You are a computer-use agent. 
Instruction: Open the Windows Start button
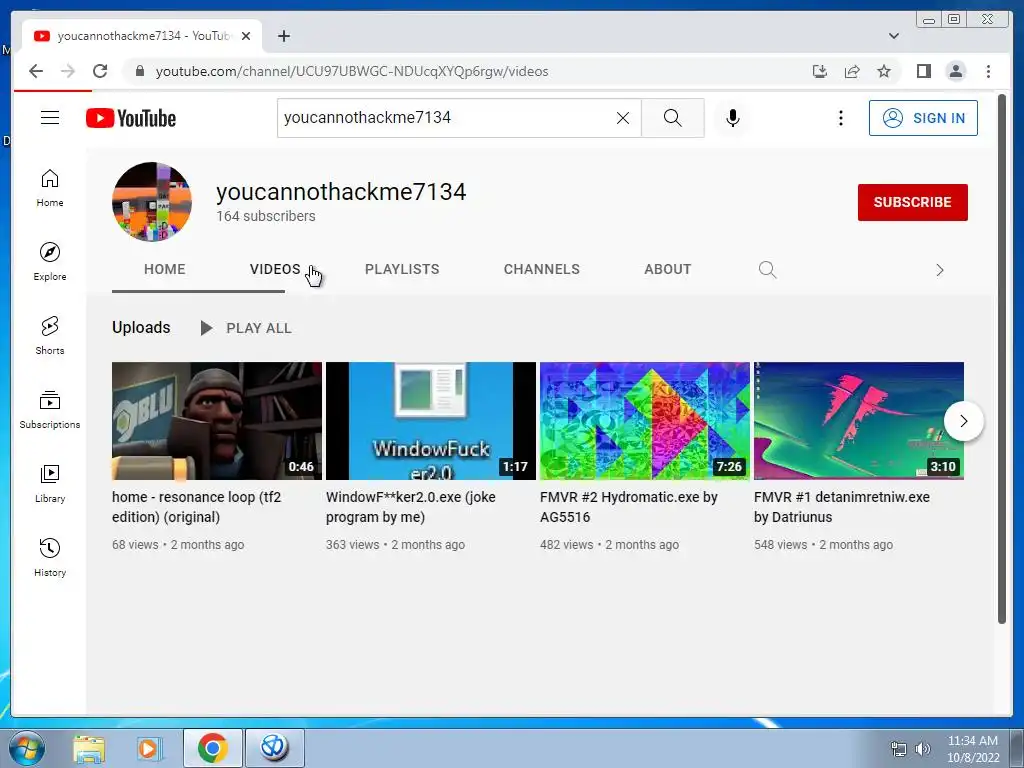pos(26,748)
